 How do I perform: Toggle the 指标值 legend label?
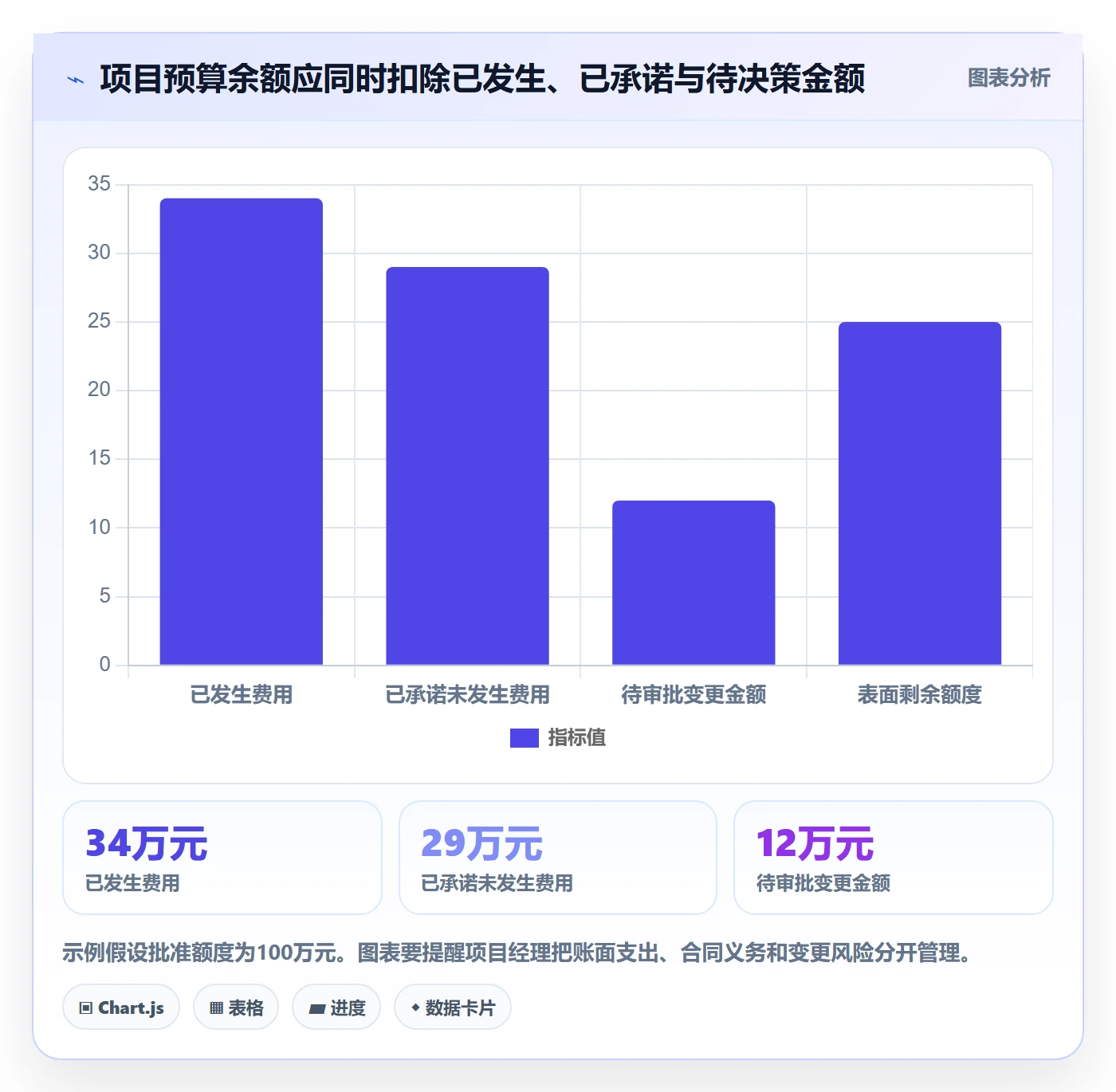[577, 738]
